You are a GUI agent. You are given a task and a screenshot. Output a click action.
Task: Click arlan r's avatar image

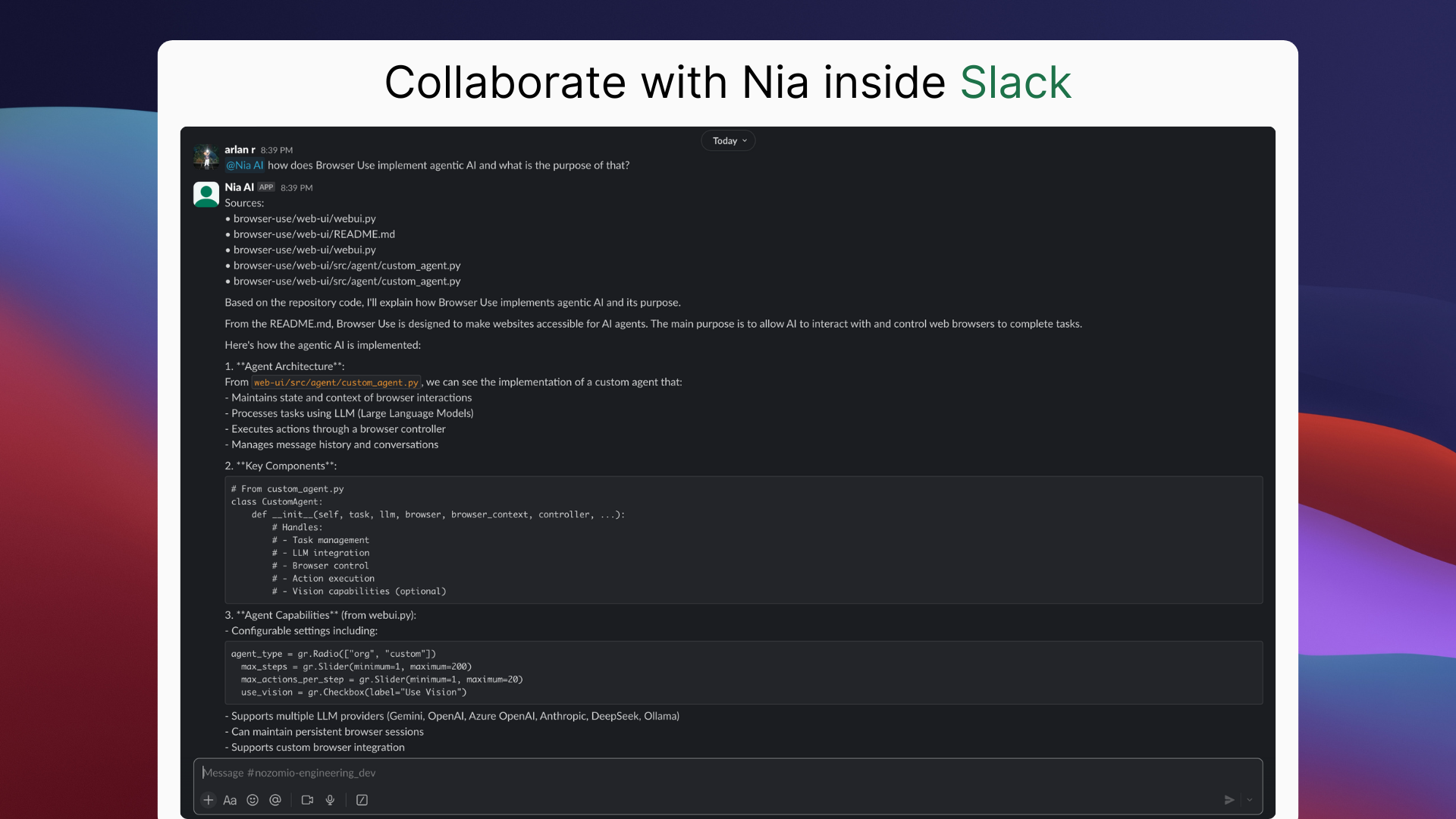click(x=206, y=157)
